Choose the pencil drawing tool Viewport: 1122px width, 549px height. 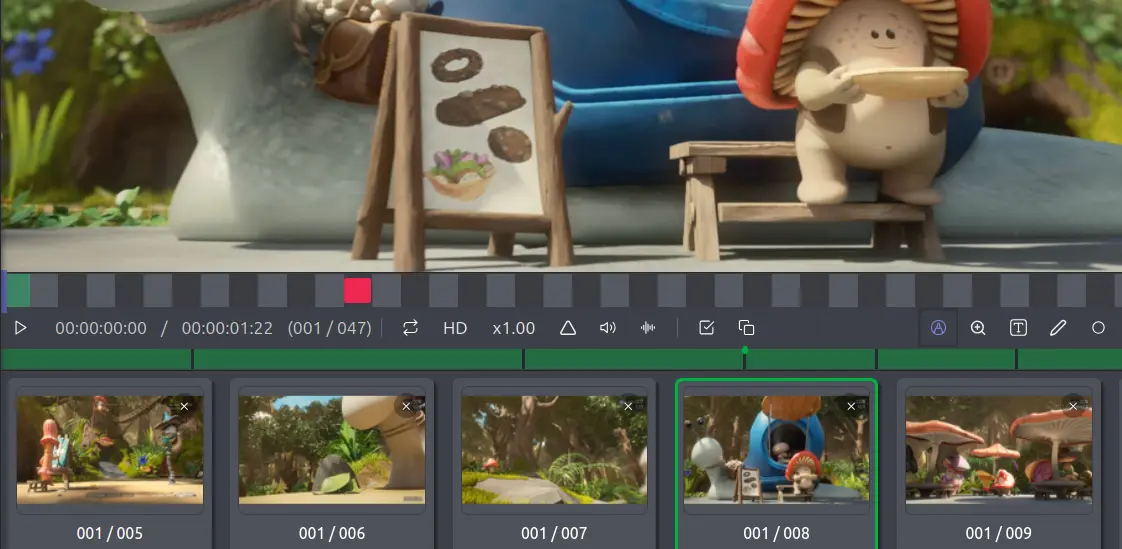coord(1058,328)
